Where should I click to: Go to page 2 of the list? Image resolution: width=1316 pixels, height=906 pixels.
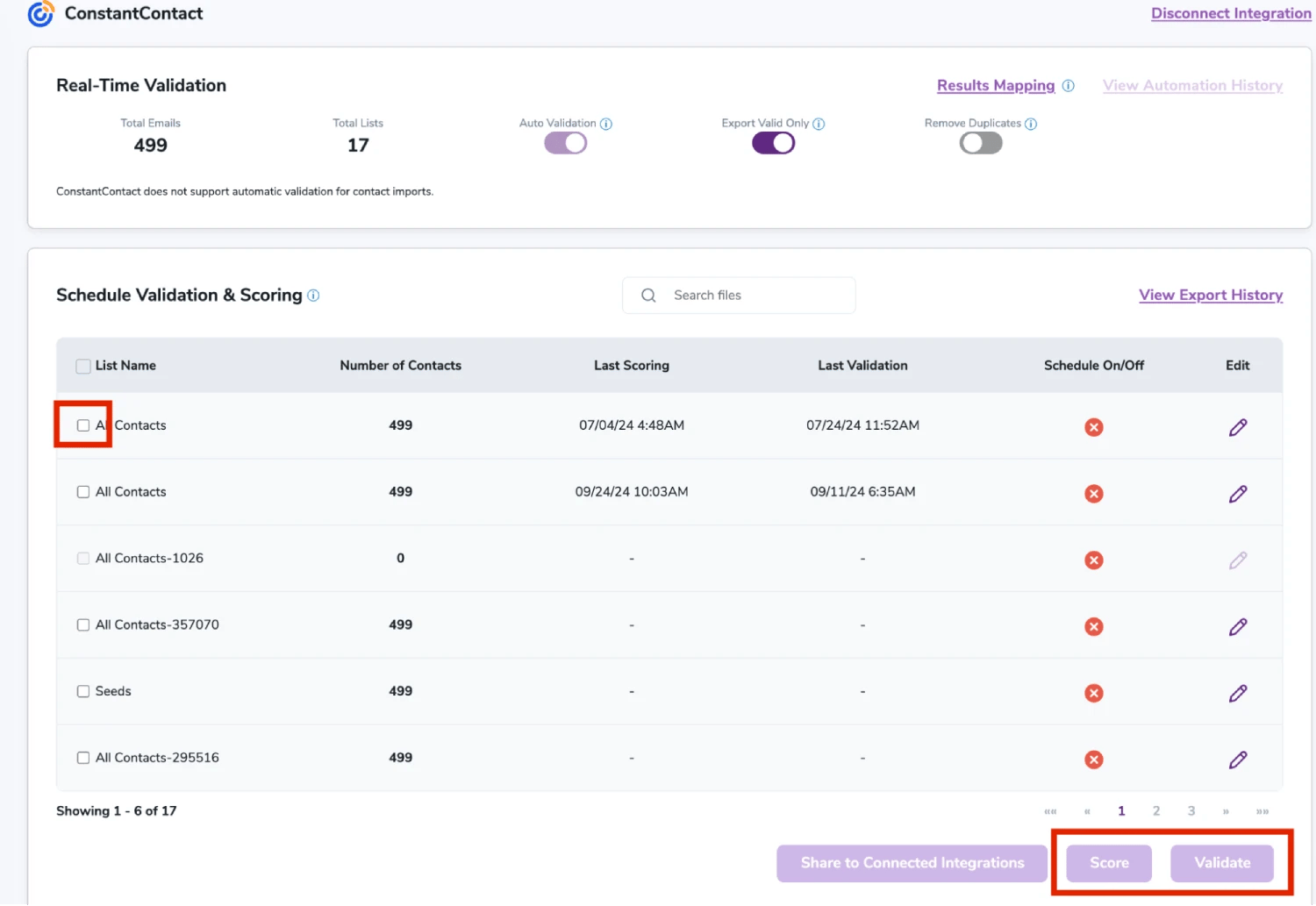coord(1155,811)
